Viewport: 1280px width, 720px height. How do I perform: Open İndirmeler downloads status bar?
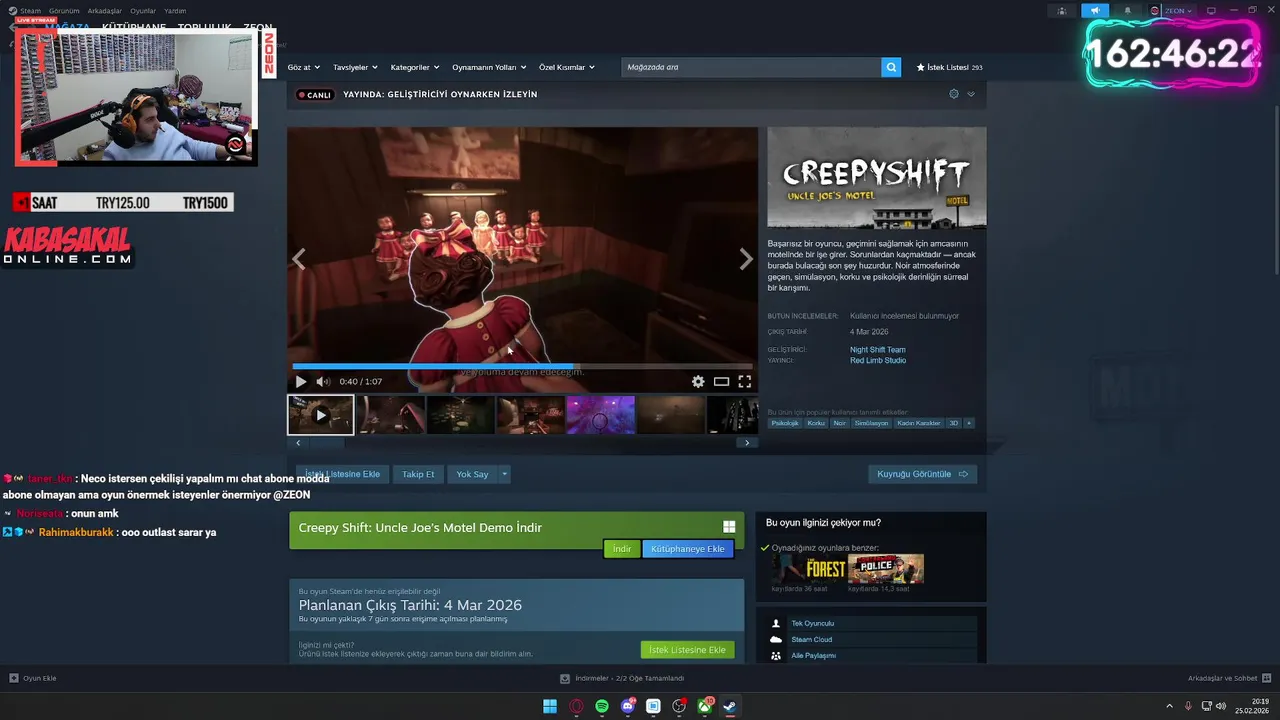622,678
